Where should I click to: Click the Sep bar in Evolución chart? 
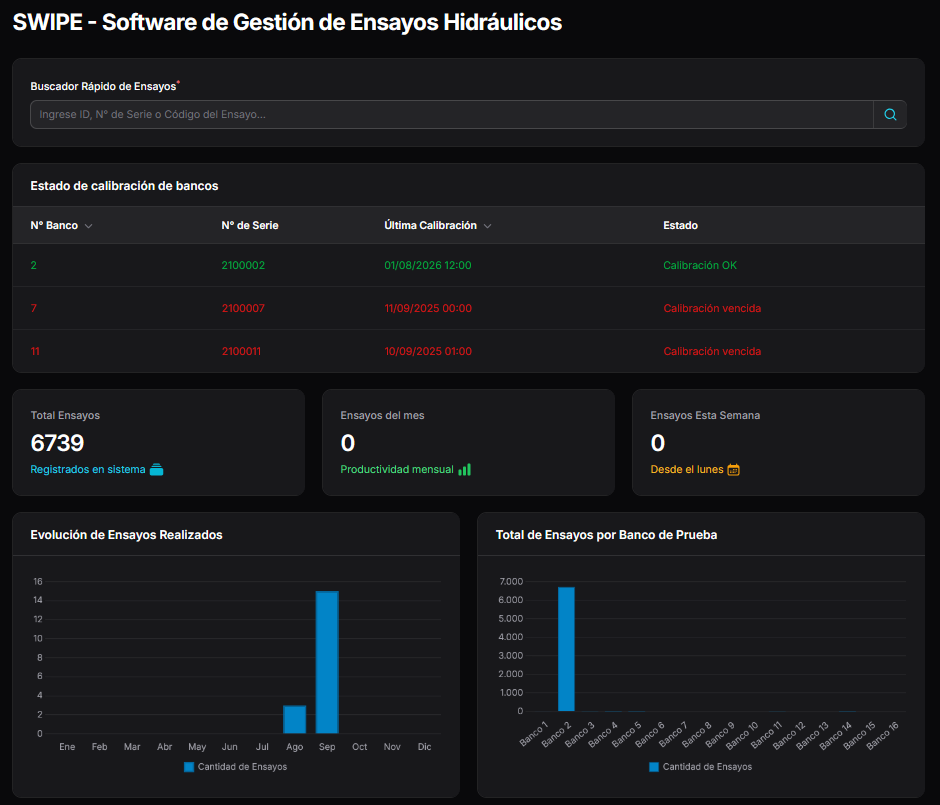tap(327, 662)
